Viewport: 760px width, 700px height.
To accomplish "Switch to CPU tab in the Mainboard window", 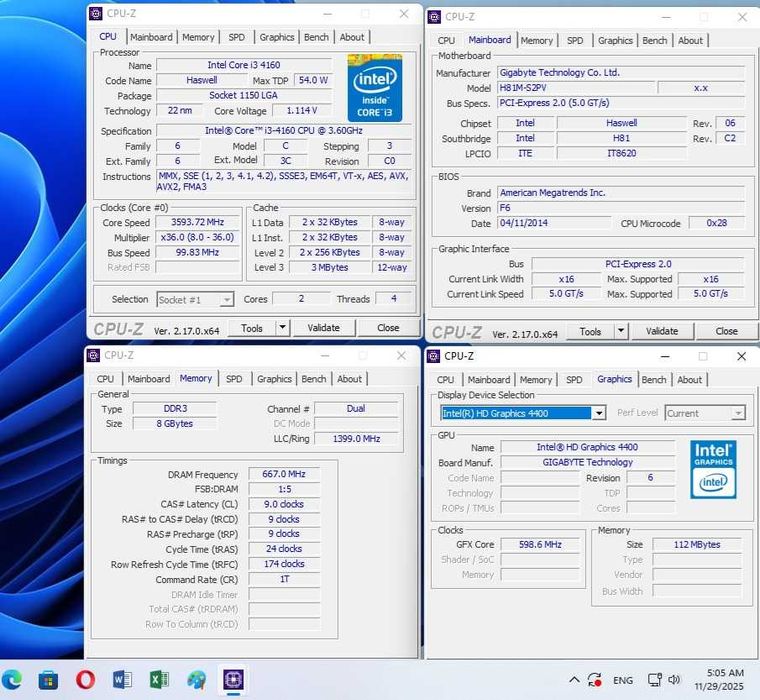I will [446, 40].
